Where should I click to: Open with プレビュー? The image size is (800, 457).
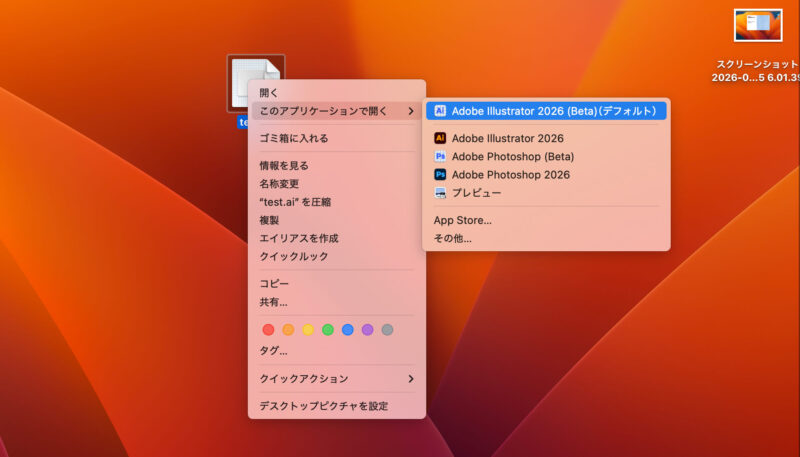(x=546, y=193)
